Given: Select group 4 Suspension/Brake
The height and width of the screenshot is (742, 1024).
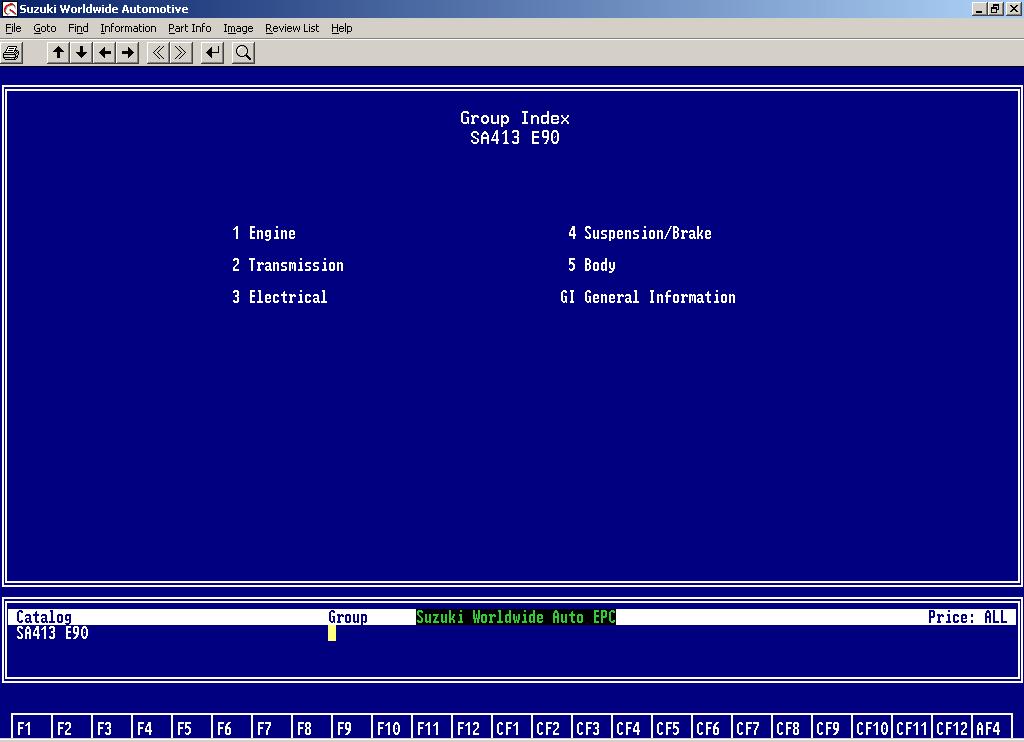Looking at the screenshot, I should 639,233.
